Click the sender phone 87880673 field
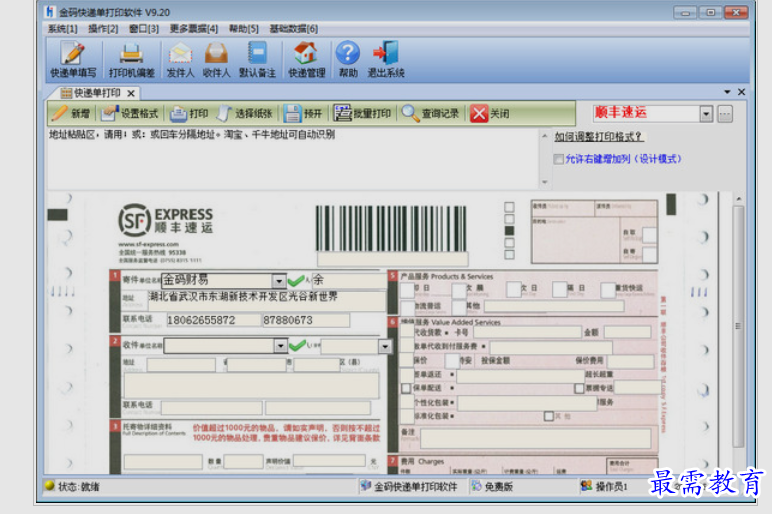Screen dimensions: 772x514 tap(306, 320)
